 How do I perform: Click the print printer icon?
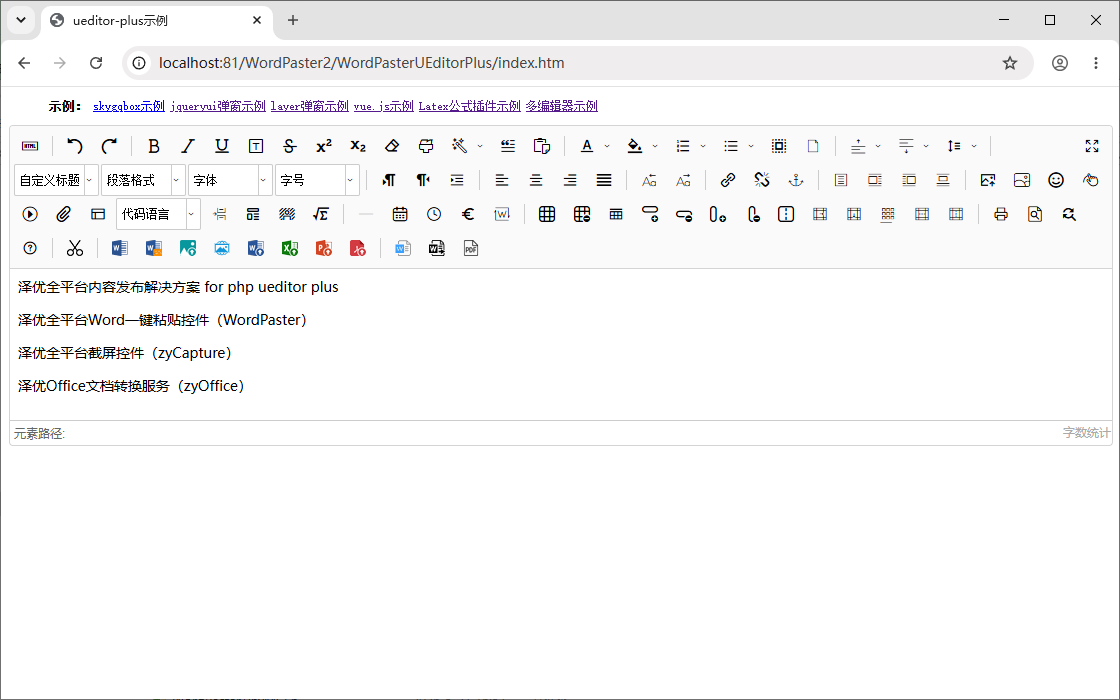click(1001, 214)
